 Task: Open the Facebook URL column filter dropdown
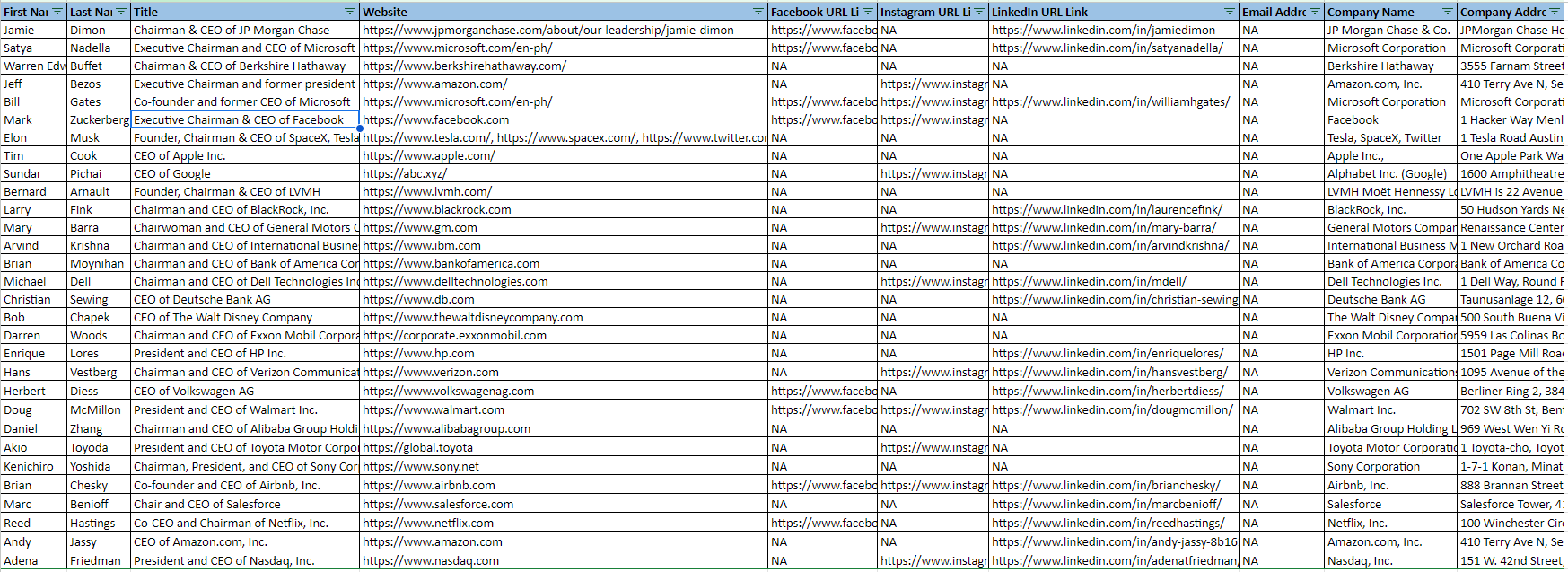(868, 12)
